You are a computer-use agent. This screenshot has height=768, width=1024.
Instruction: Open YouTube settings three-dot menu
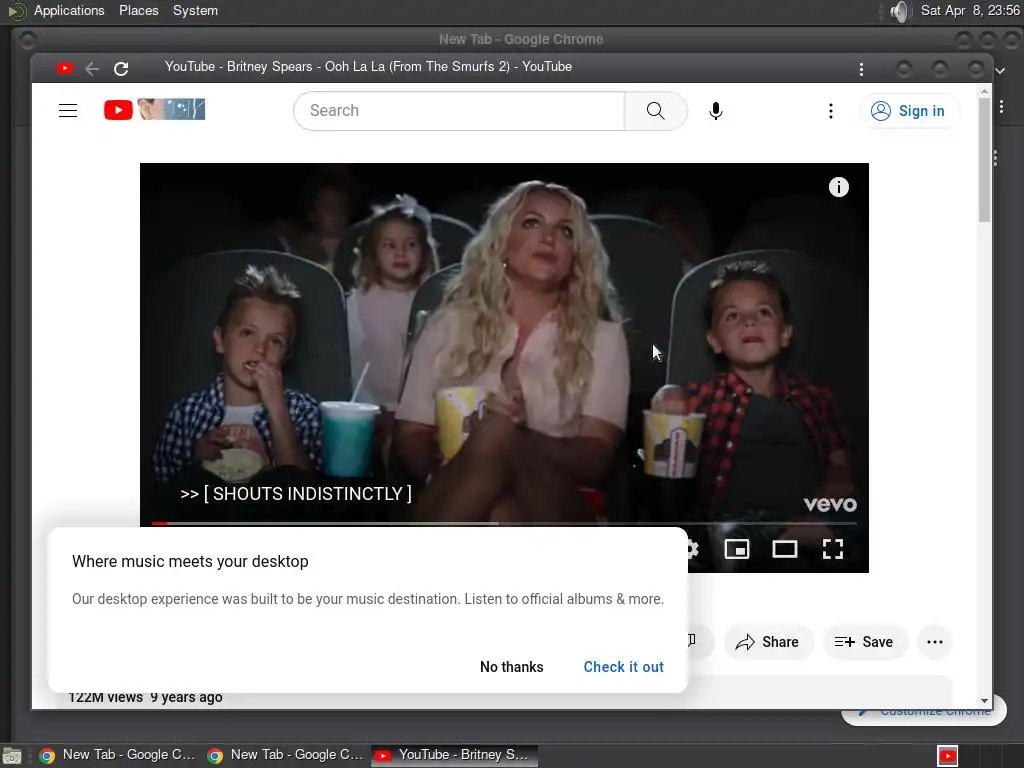[831, 111]
